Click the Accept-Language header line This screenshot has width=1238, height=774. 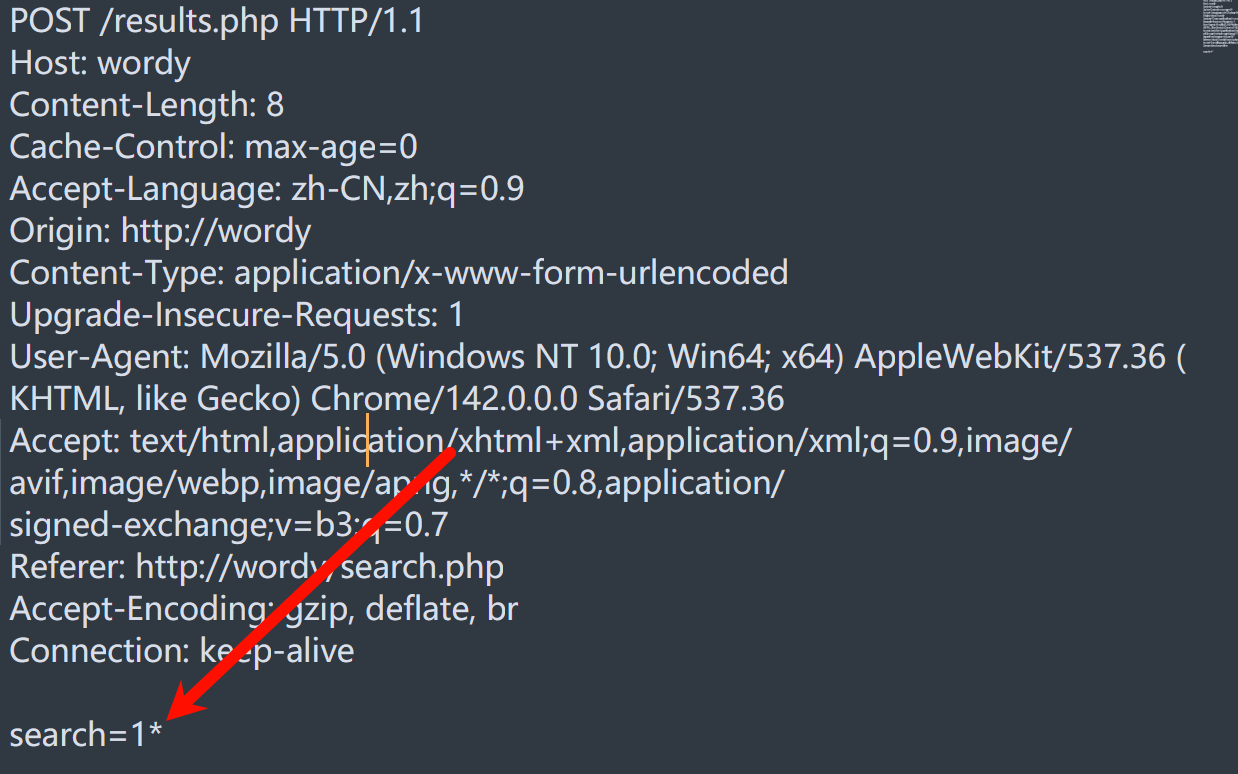[x=266, y=189]
